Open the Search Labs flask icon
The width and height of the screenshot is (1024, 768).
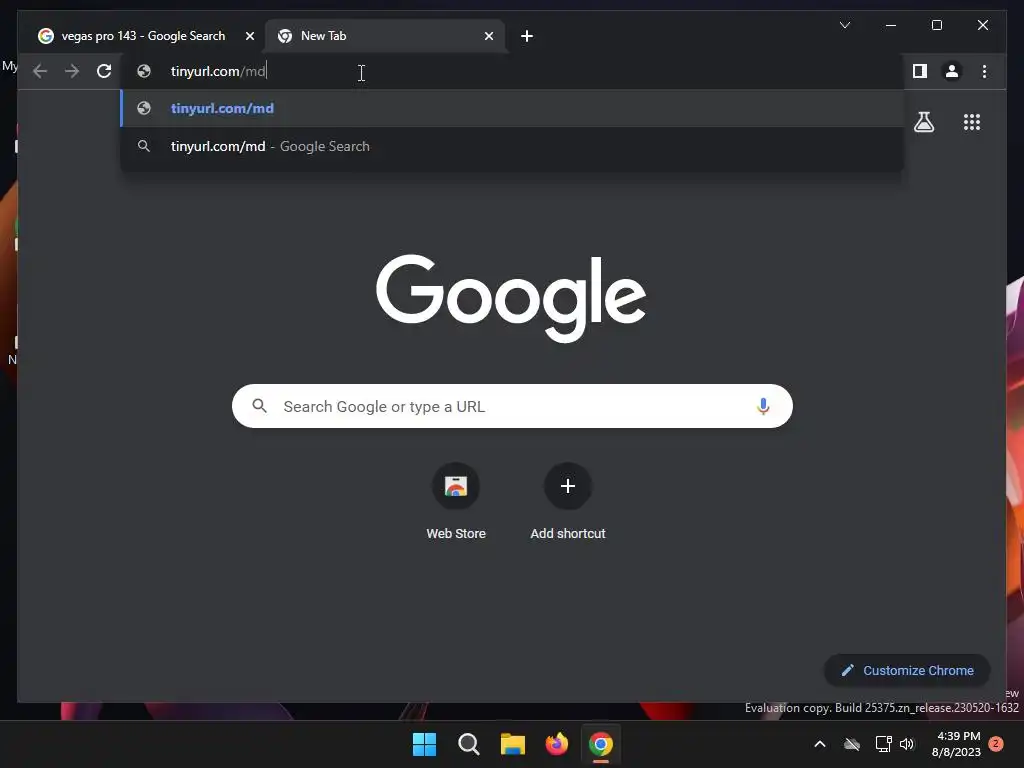pyautogui.click(x=923, y=122)
